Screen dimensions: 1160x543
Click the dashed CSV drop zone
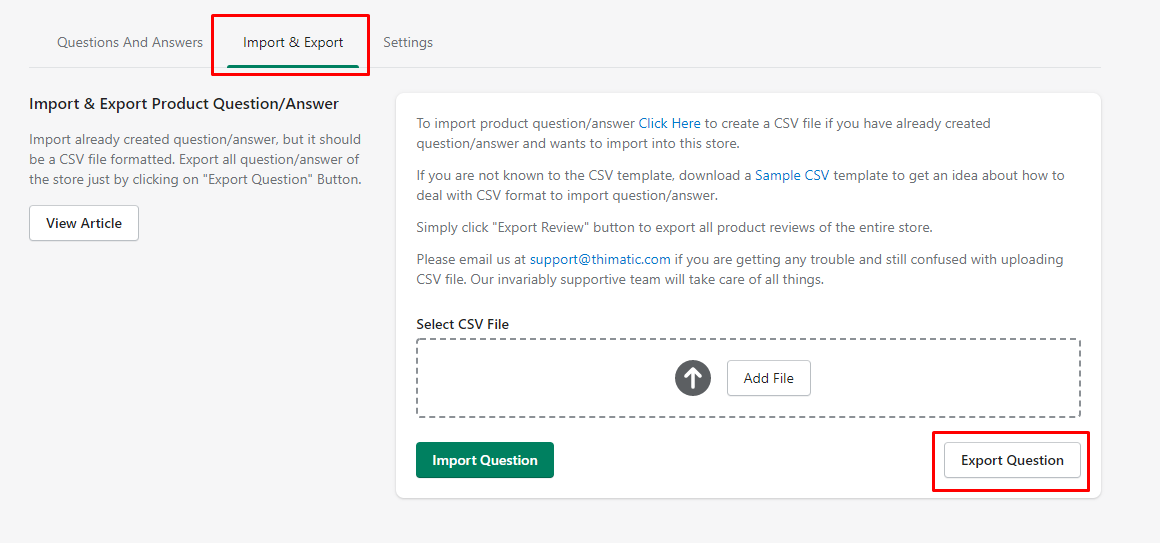click(748, 378)
